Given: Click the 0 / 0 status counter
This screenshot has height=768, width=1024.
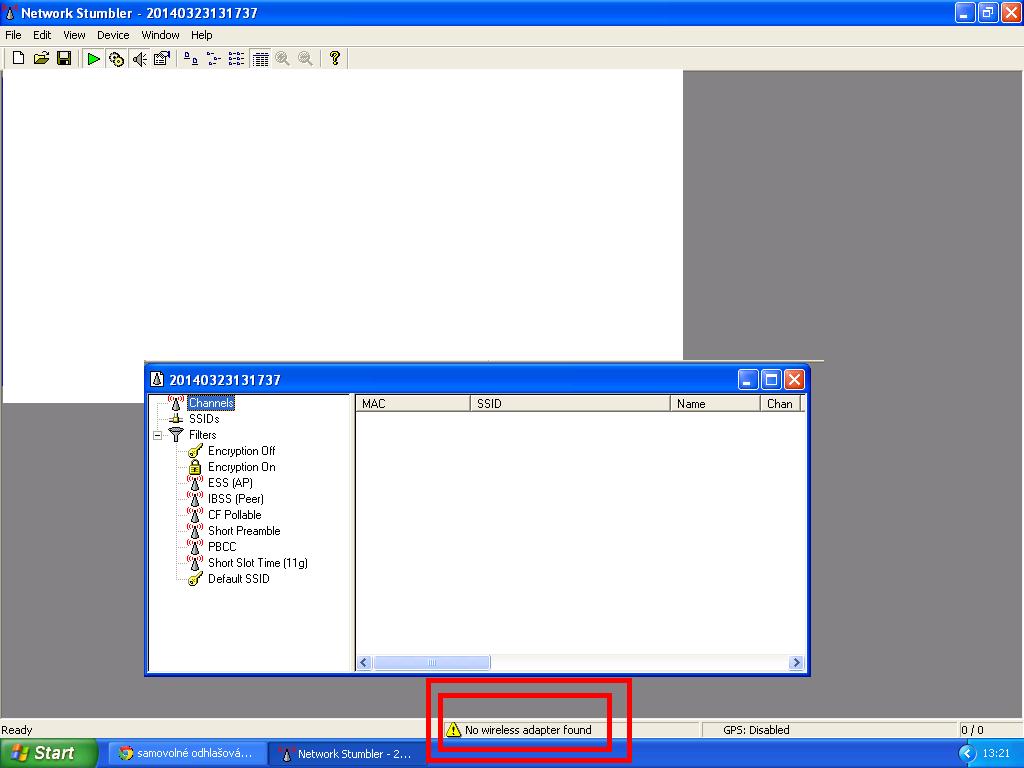Looking at the screenshot, I should [972, 730].
